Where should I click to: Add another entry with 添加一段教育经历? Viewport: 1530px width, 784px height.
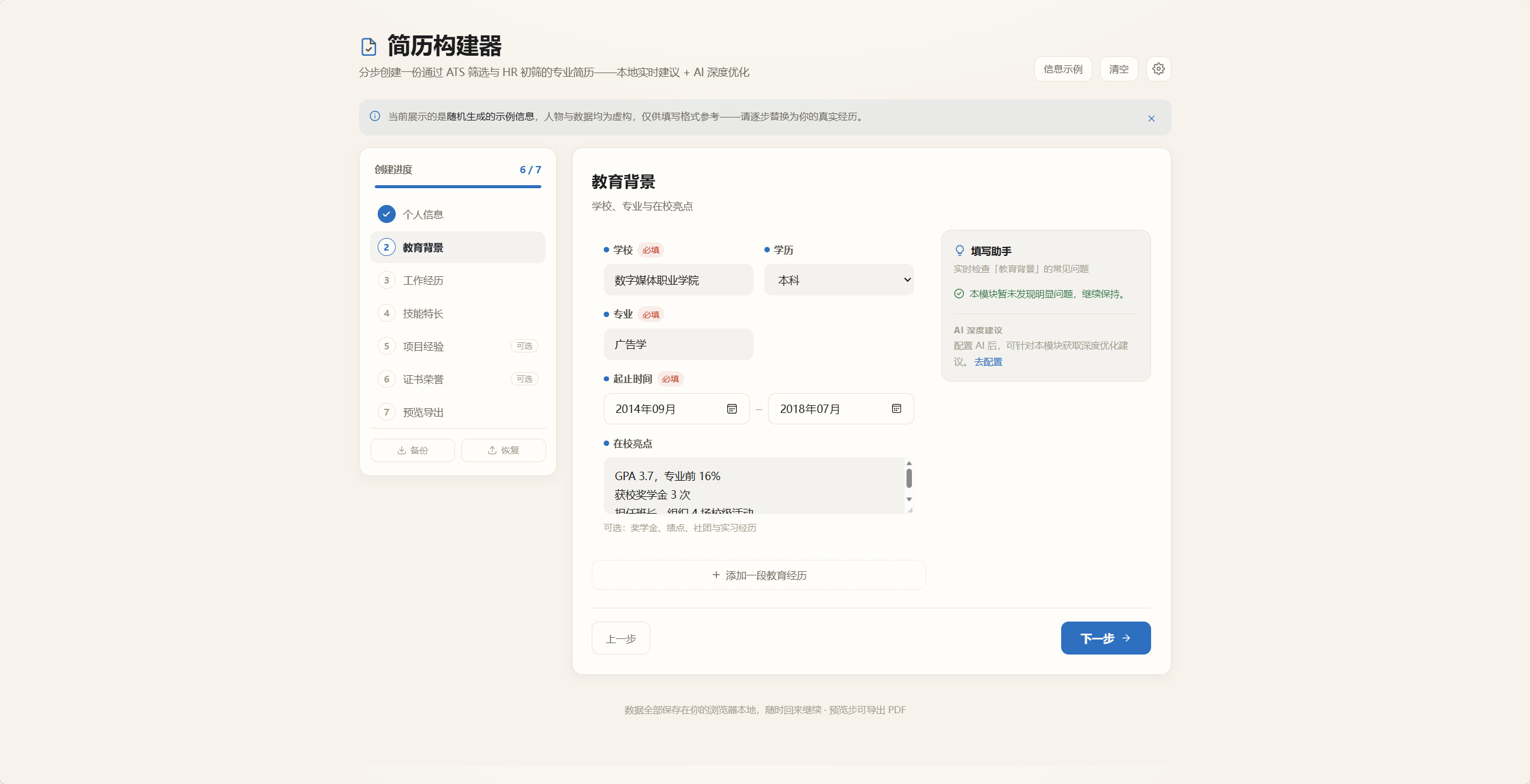[758, 575]
